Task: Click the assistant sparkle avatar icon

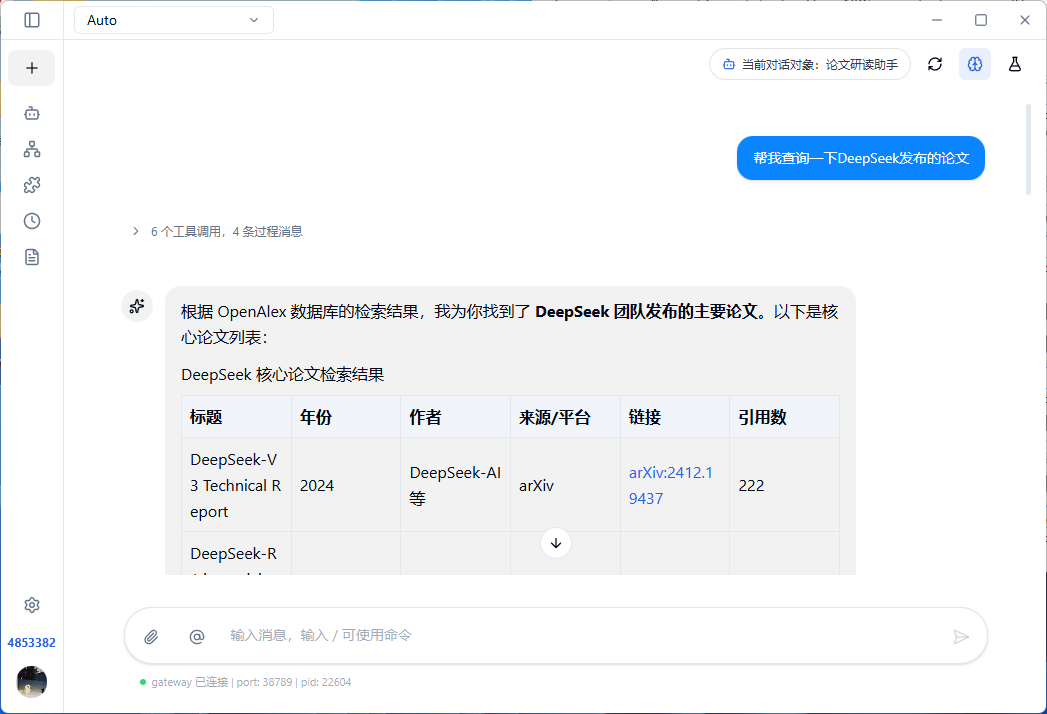Action: click(x=137, y=306)
